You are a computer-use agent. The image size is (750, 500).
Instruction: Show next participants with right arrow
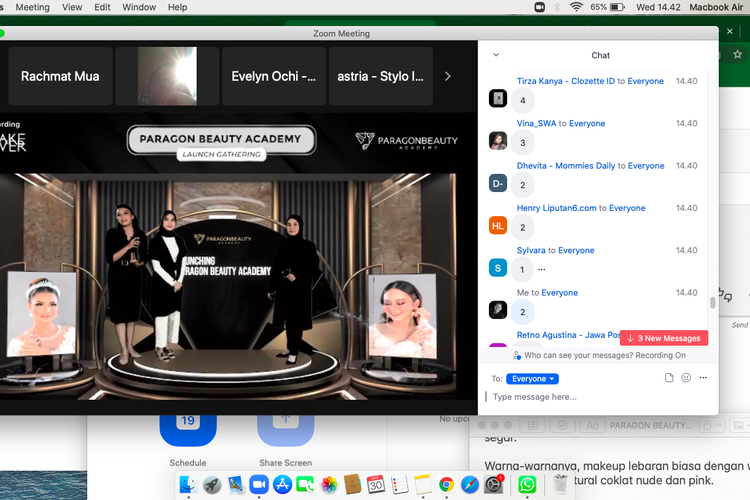point(447,76)
